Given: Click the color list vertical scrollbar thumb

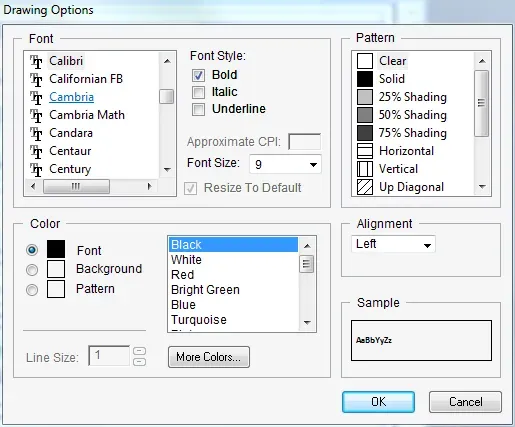Looking at the screenshot, I should point(307,264).
